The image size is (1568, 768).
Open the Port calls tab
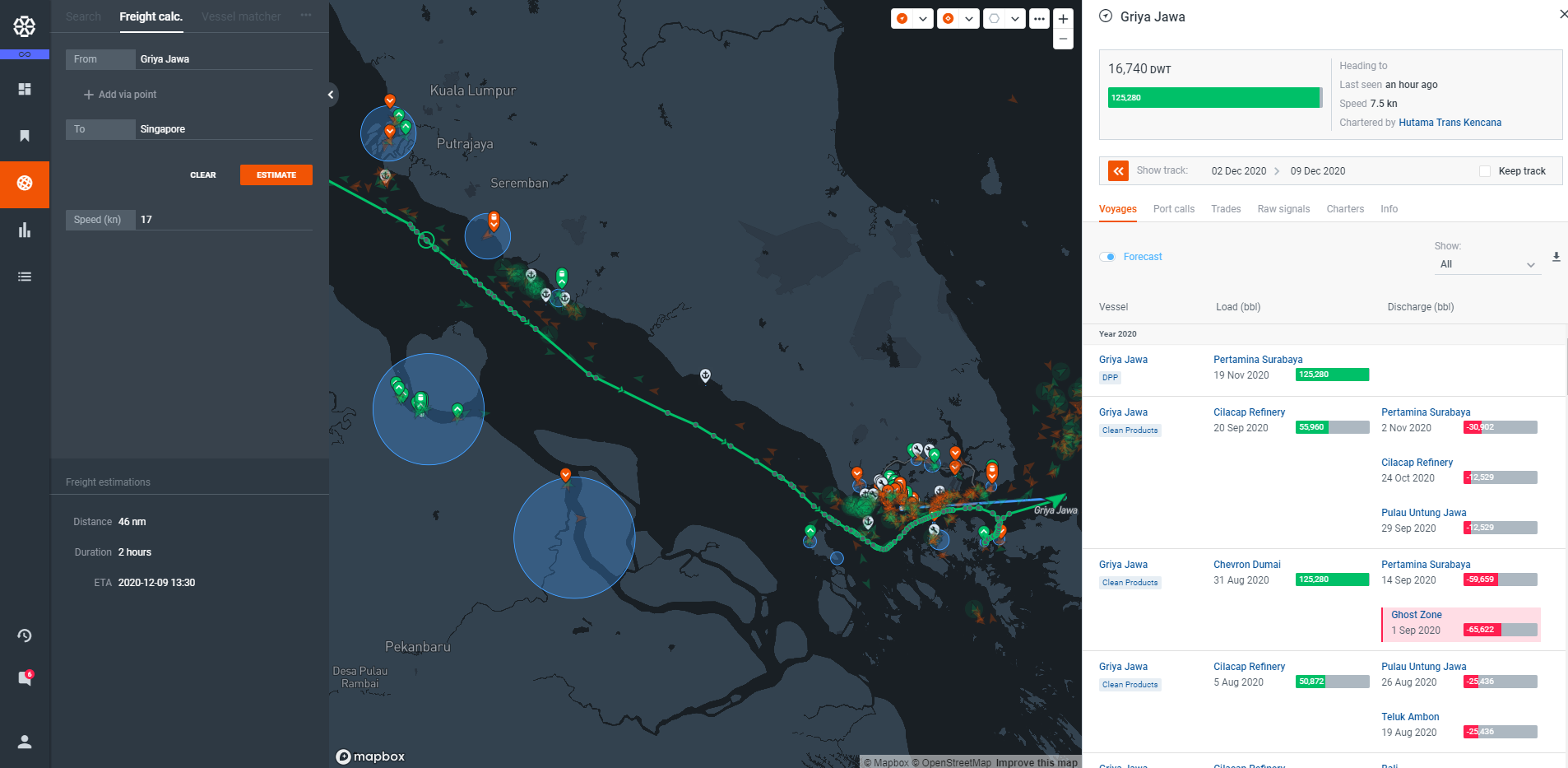[x=1173, y=209]
